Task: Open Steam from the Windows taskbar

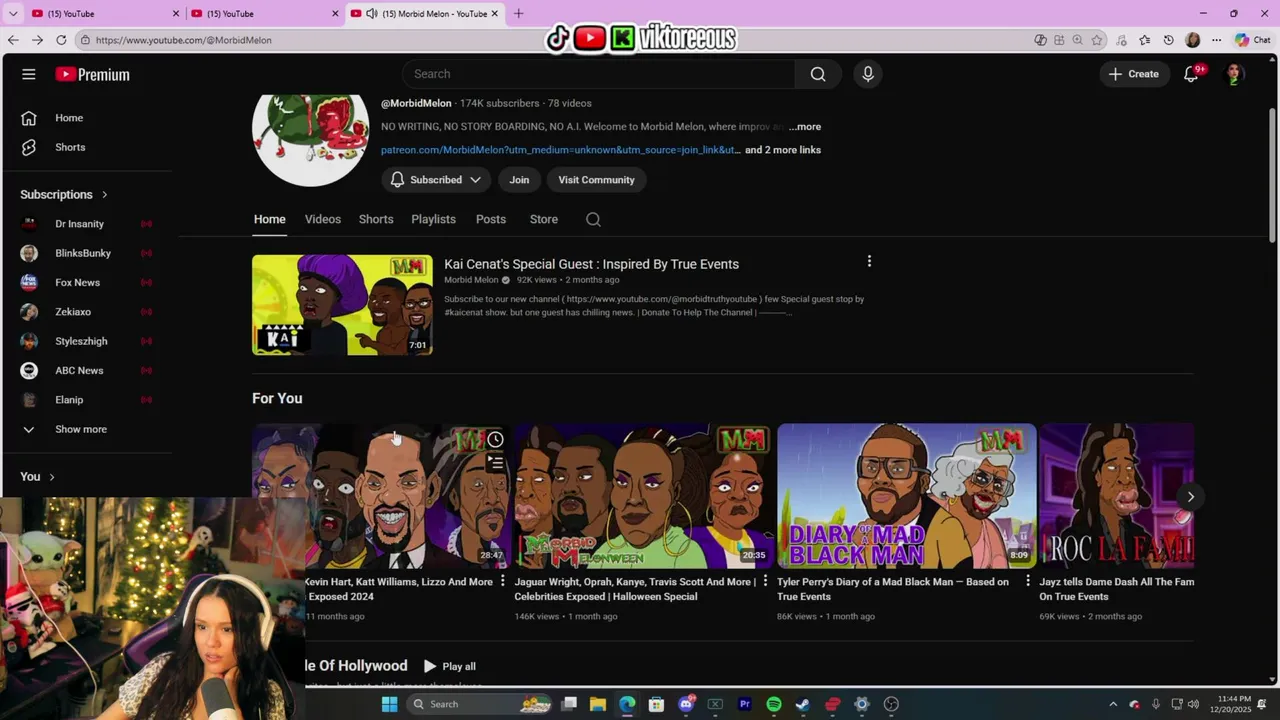Action: [803, 704]
